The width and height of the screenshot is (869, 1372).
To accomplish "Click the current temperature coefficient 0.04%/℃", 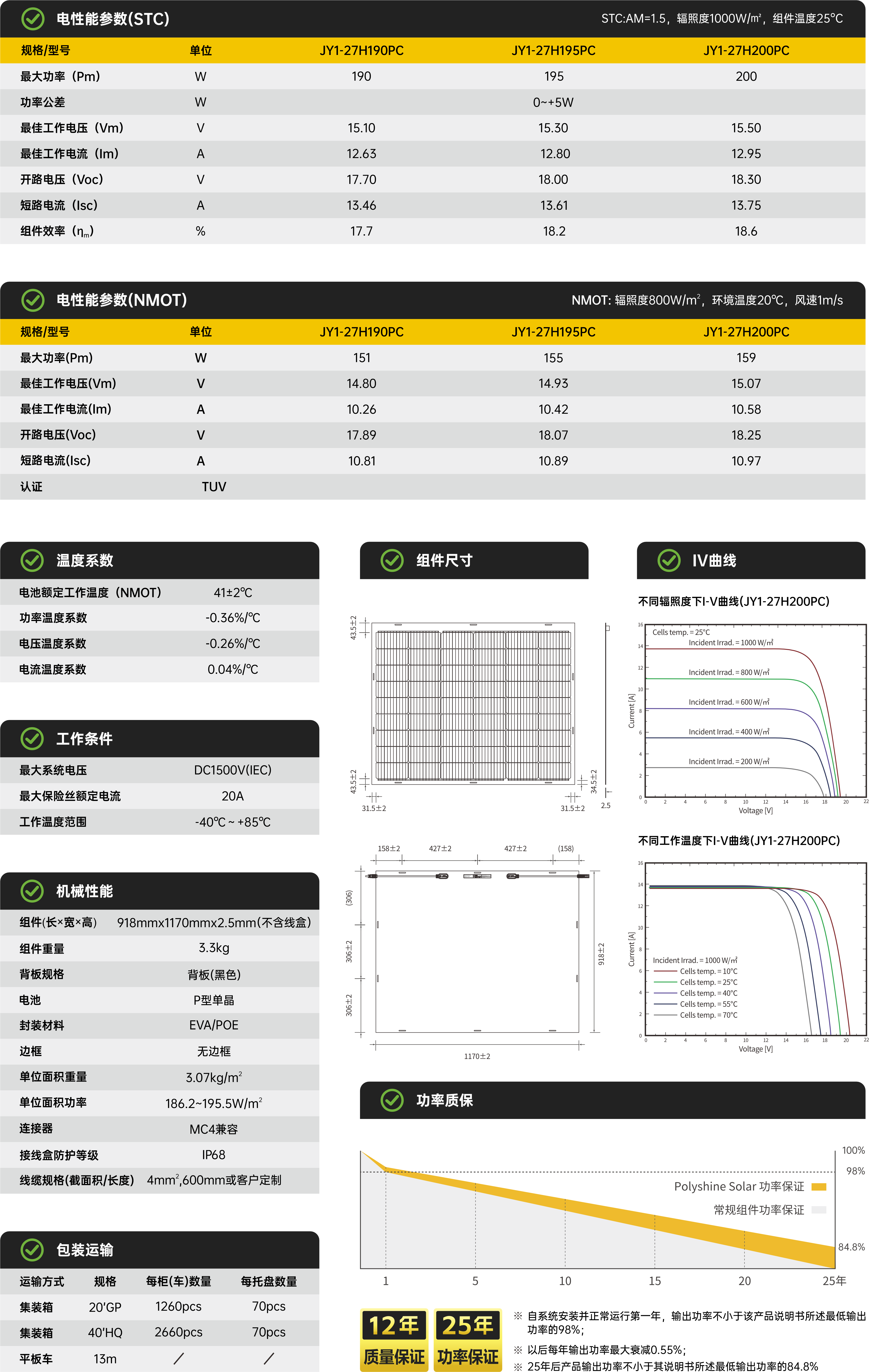I will pyautogui.click(x=233, y=670).
